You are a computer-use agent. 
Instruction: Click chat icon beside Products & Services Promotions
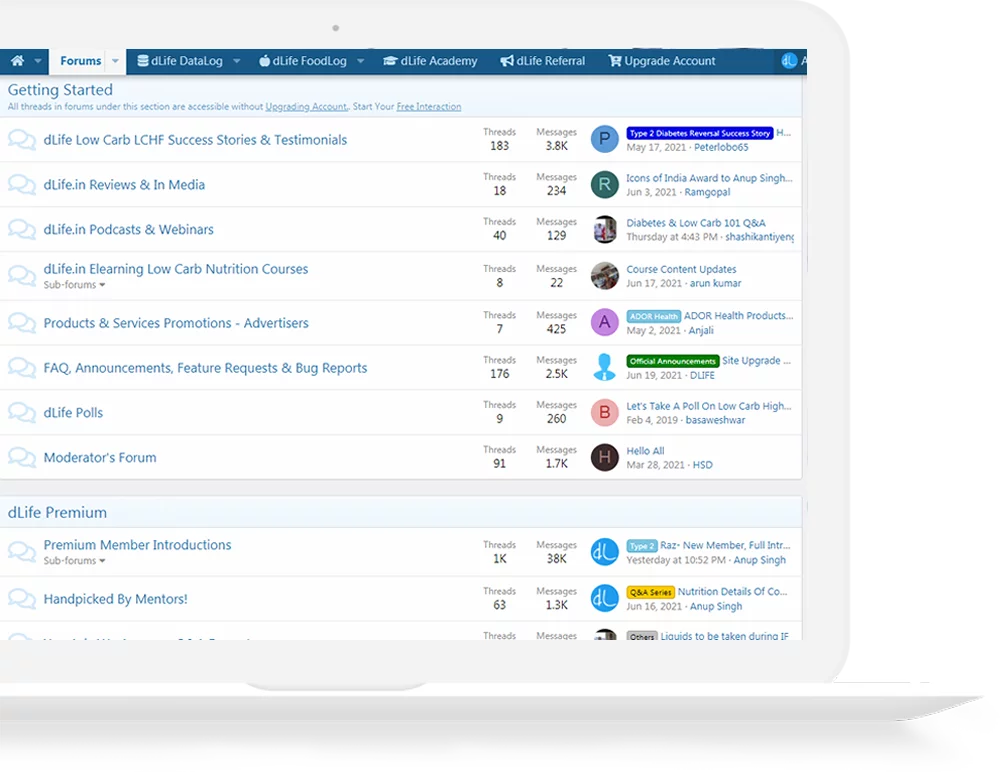click(x=22, y=323)
